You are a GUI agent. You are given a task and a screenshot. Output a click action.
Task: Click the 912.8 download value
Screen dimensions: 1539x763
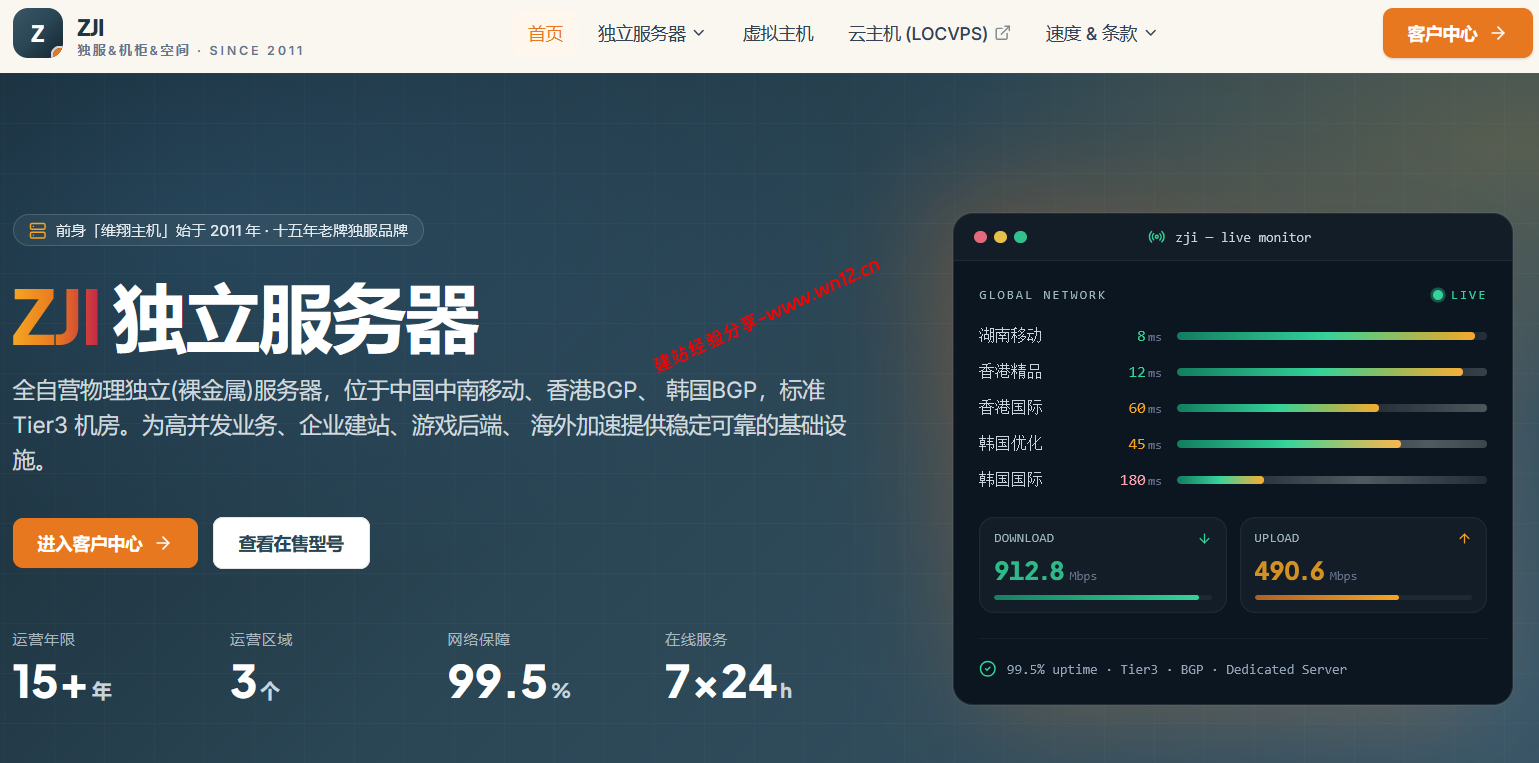point(1029,571)
